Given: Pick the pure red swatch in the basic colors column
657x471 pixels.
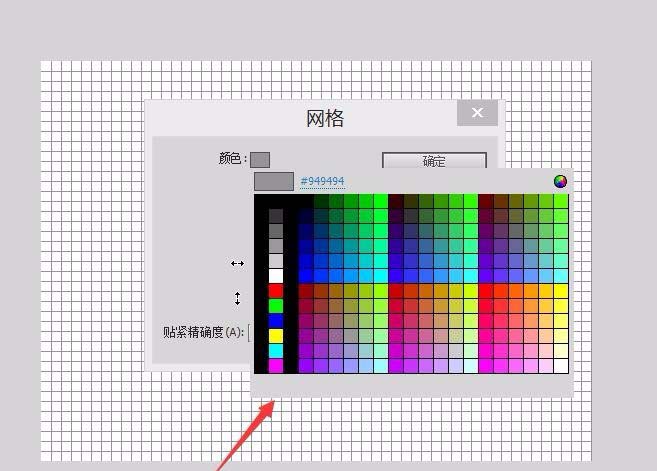Looking at the screenshot, I should [276, 290].
